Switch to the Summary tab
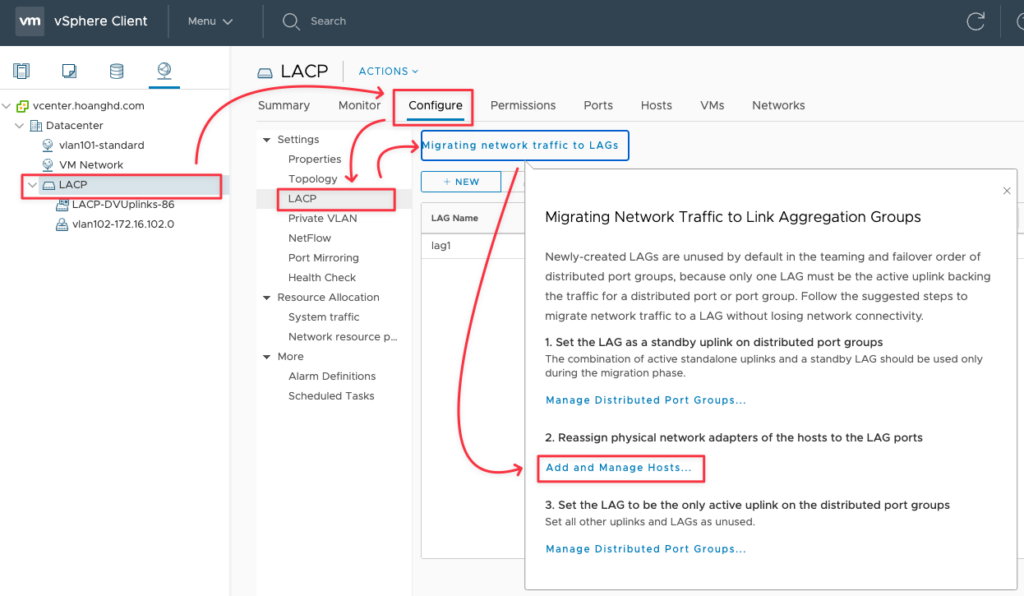Viewport: 1024px width, 596px height. (283, 105)
